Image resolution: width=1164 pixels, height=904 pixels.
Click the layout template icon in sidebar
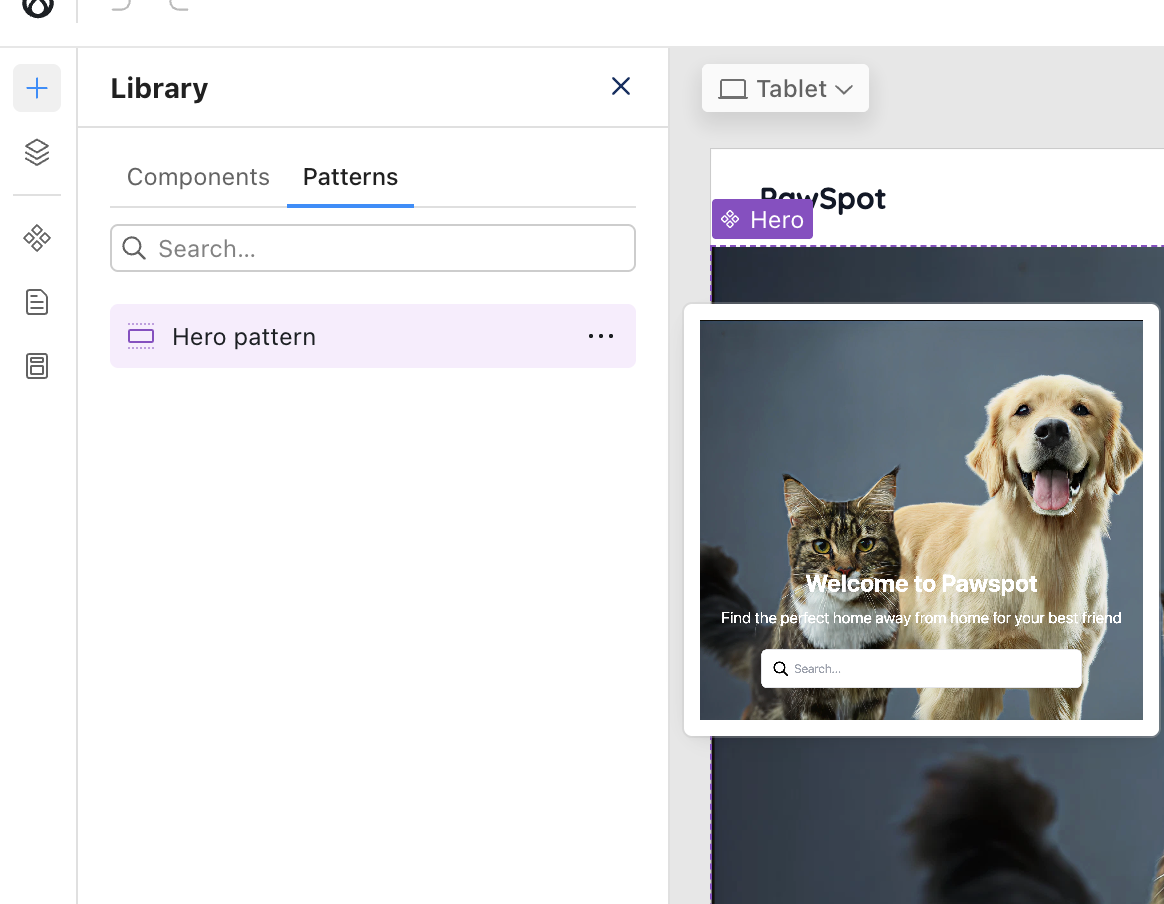coord(37,366)
